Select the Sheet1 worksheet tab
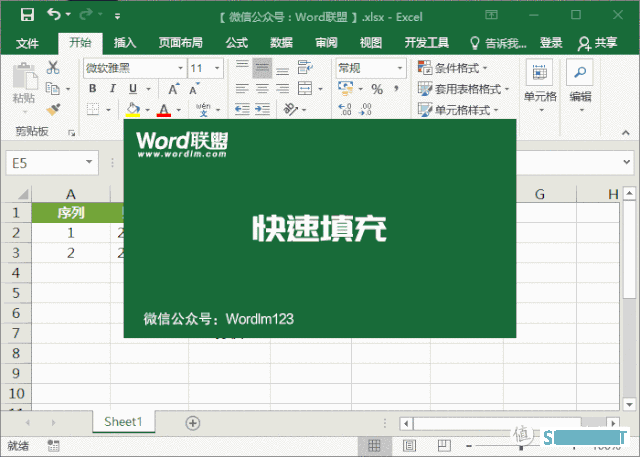The image size is (640, 457). pyautogui.click(x=124, y=423)
